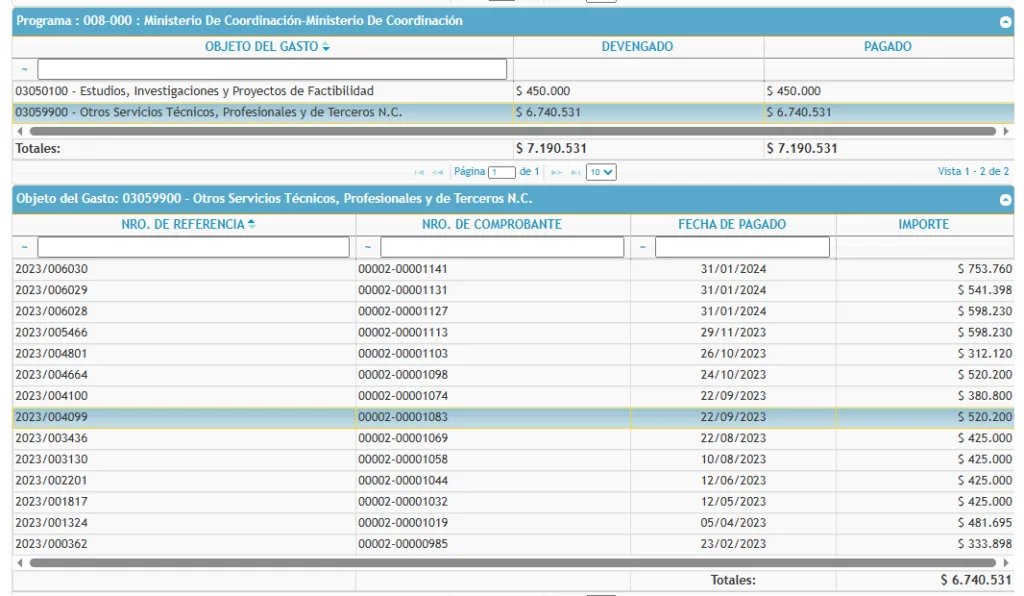Screen dimensions: 1024x596
Task: Go to first page of upper grid
Action: click(419, 172)
